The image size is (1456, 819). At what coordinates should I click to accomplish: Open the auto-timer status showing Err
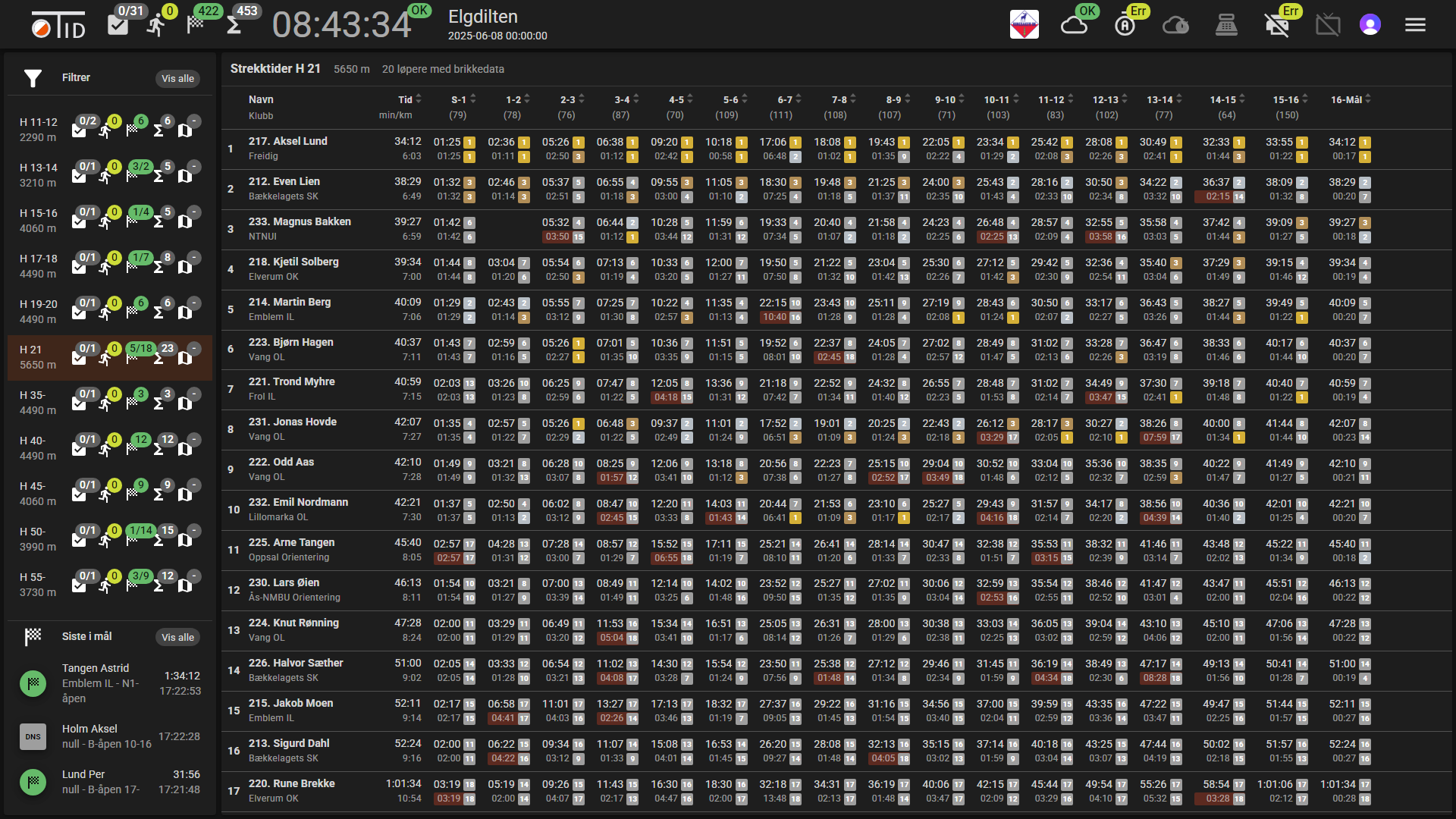(x=1125, y=25)
